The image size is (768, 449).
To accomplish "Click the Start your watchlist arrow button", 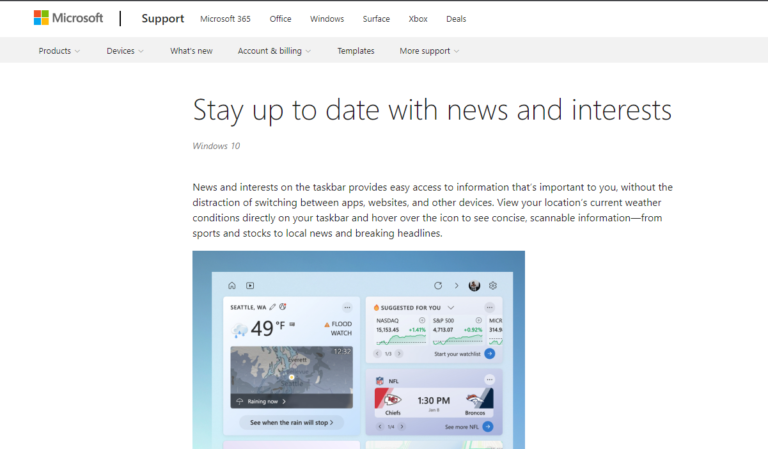I will (x=489, y=354).
